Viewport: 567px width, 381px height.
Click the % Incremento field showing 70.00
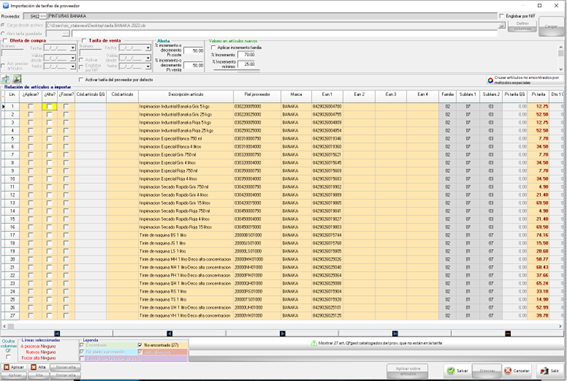pos(247,55)
